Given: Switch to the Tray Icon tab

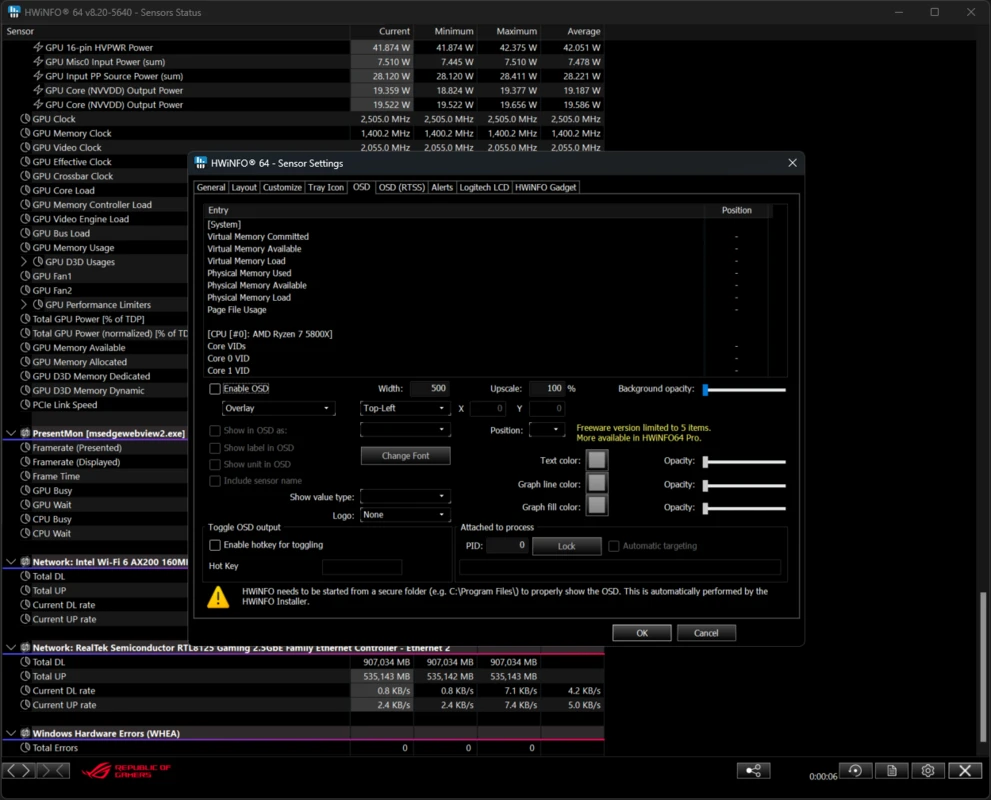Looking at the screenshot, I should [x=326, y=188].
